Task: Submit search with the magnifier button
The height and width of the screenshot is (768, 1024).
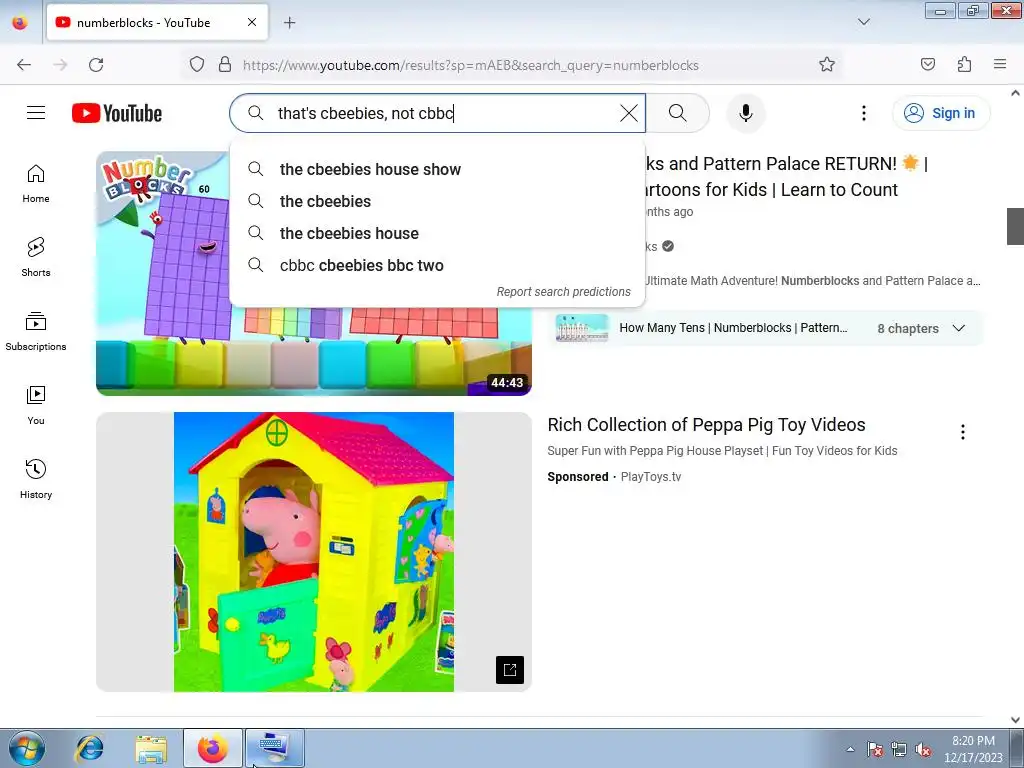Action: point(677,113)
